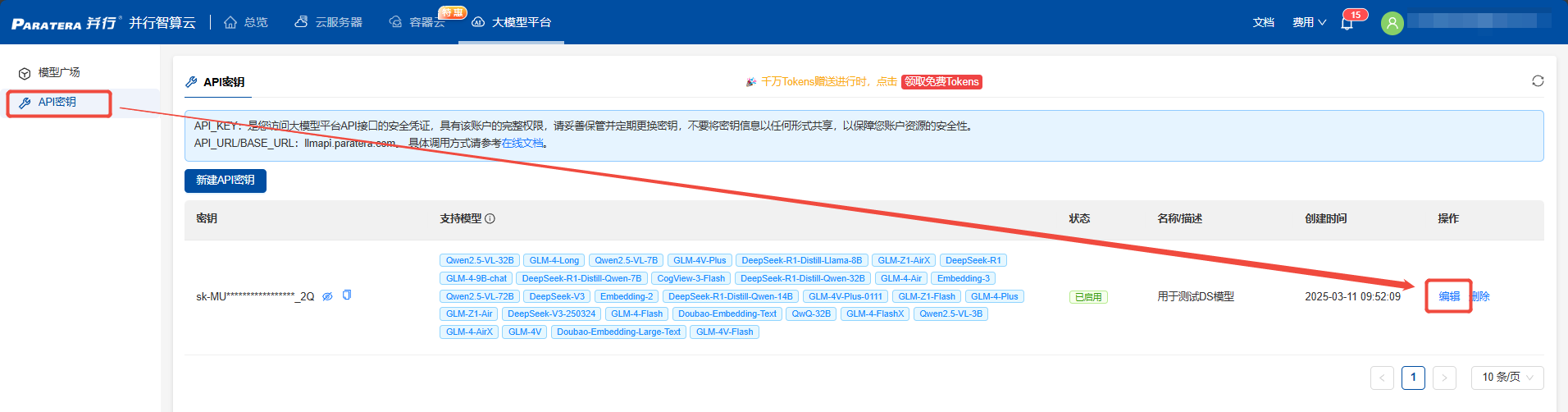The width and height of the screenshot is (1568, 412).
Task: Click the GLM-4V-Plus-0111 model tag
Action: click(846, 297)
